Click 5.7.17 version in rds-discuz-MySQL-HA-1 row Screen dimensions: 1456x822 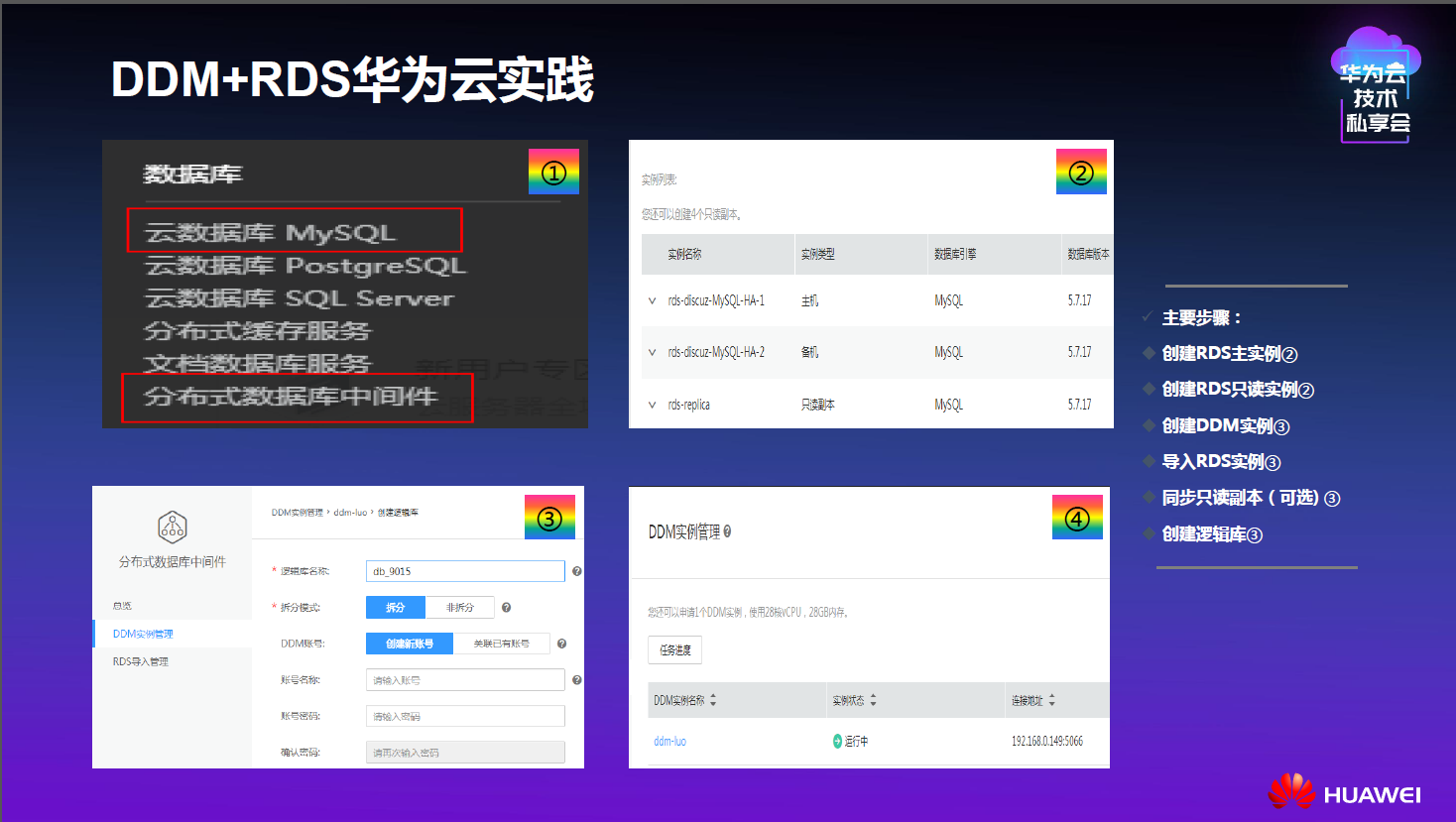[1079, 300]
